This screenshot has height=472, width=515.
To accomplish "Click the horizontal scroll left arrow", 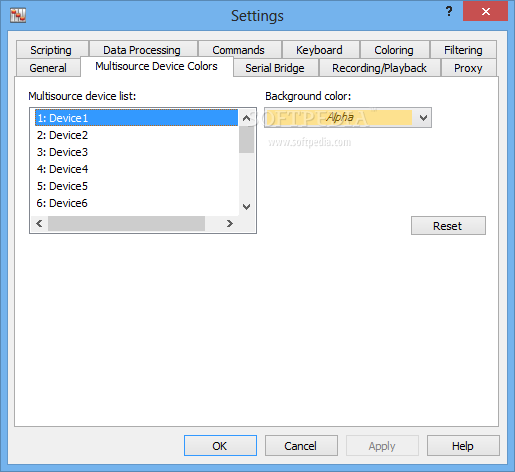I will (x=39, y=223).
